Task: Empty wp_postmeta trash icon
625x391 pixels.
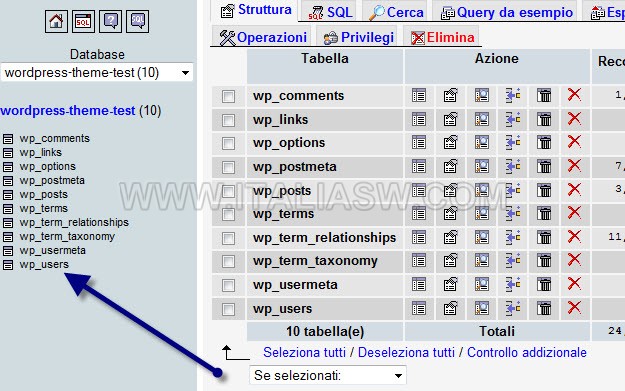Action: tap(544, 166)
